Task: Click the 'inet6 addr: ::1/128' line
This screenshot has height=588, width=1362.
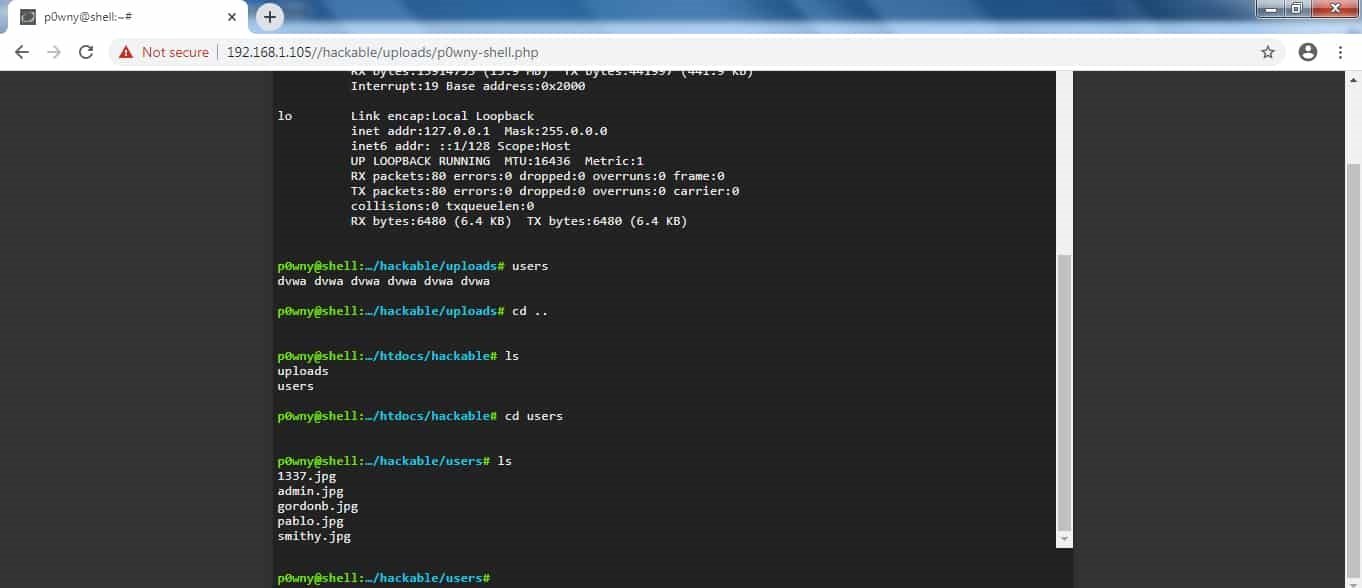Action: [460, 146]
